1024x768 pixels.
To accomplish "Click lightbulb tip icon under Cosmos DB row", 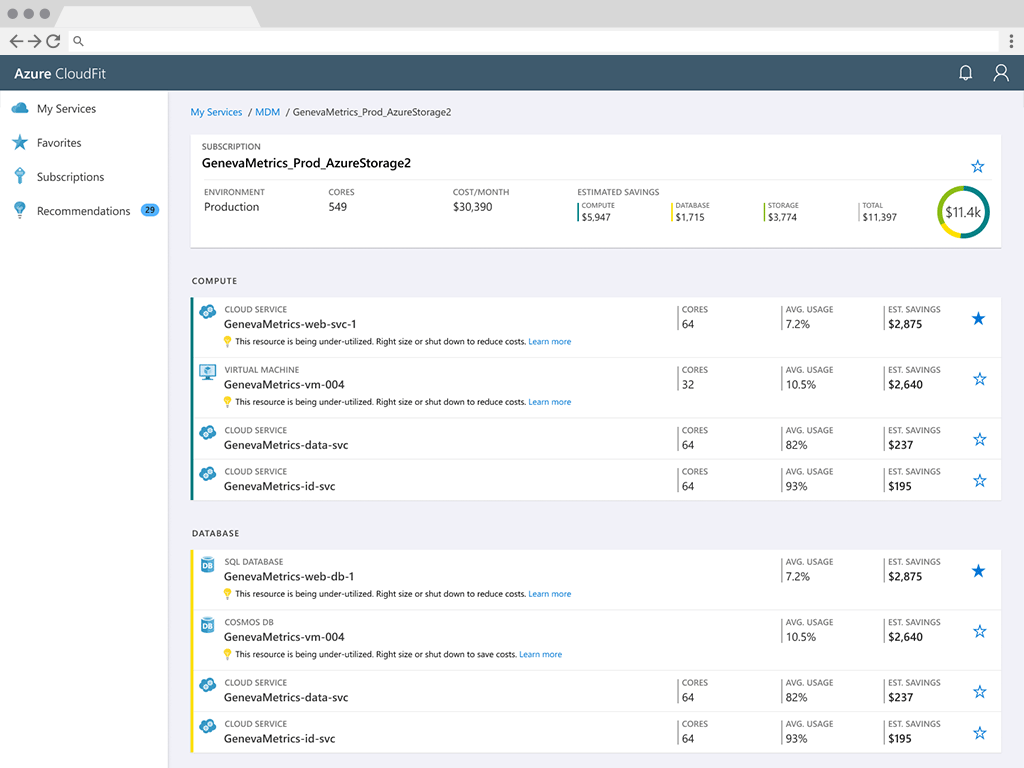I will 227,654.
